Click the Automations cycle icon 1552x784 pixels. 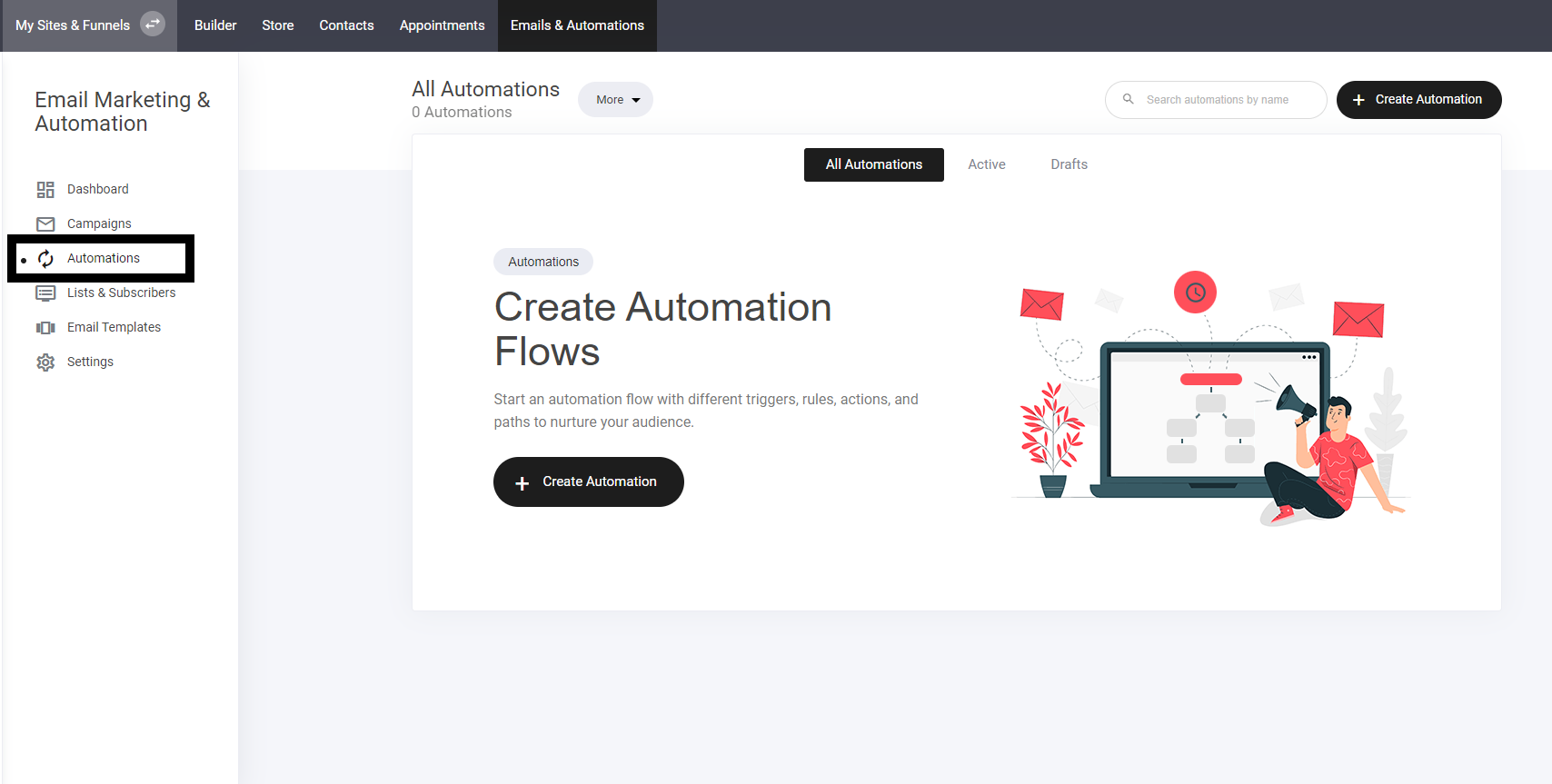45,259
